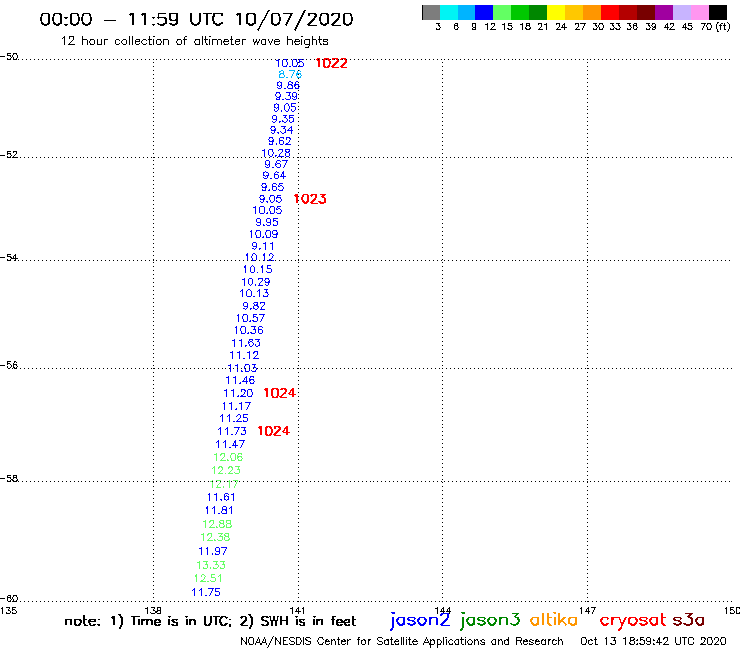Click the 11.97 wave height value
The width and height of the screenshot is (740, 650).
click(x=213, y=551)
